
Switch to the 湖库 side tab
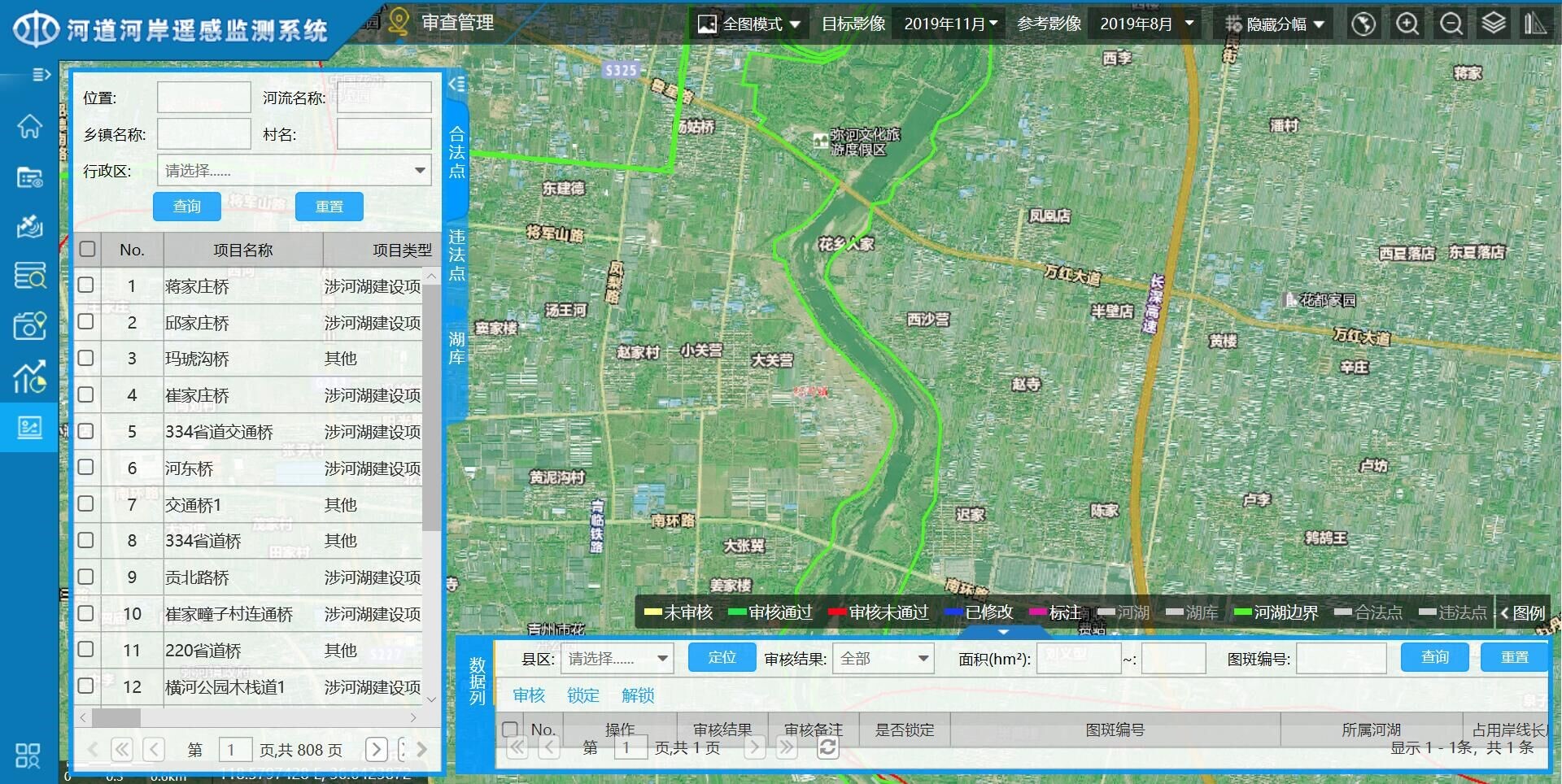[457, 348]
